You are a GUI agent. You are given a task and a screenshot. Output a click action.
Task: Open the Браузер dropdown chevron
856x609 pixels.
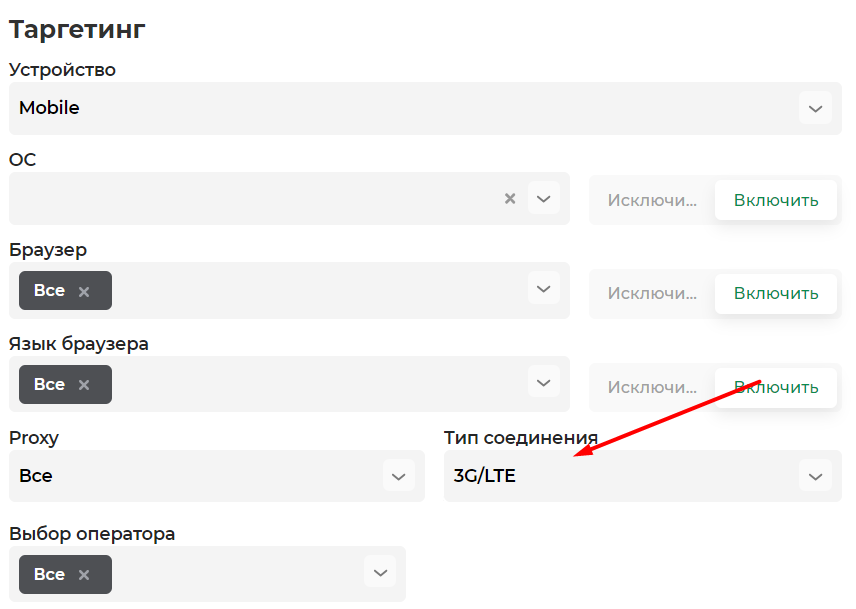point(543,289)
